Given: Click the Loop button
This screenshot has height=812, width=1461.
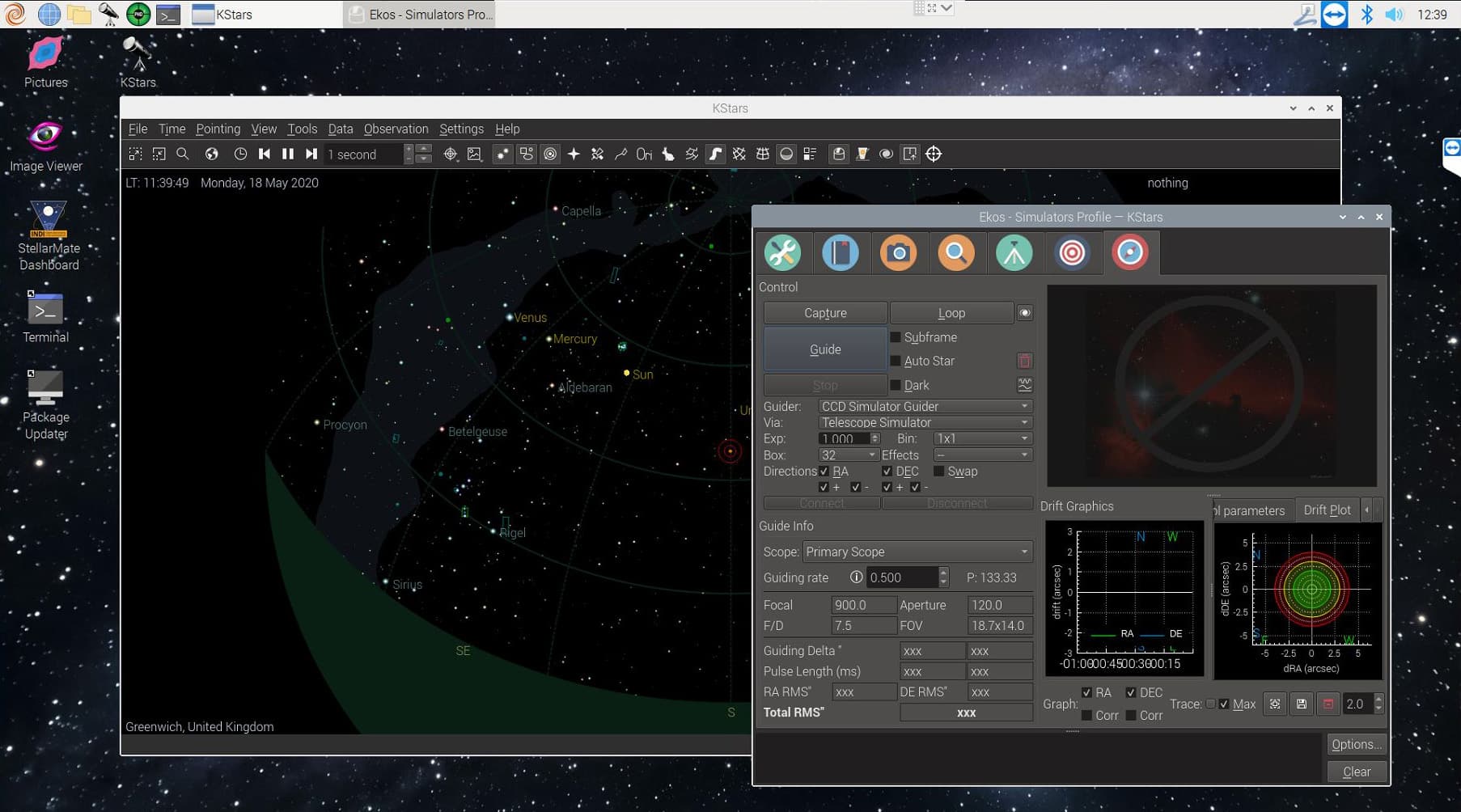Looking at the screenshot, I should [x=951, y=313].
